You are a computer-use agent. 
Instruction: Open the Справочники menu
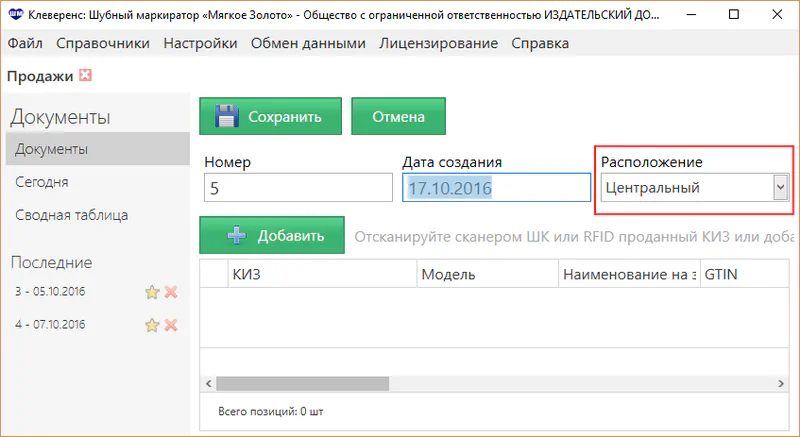pyautogui.click(x=103, y=43)
